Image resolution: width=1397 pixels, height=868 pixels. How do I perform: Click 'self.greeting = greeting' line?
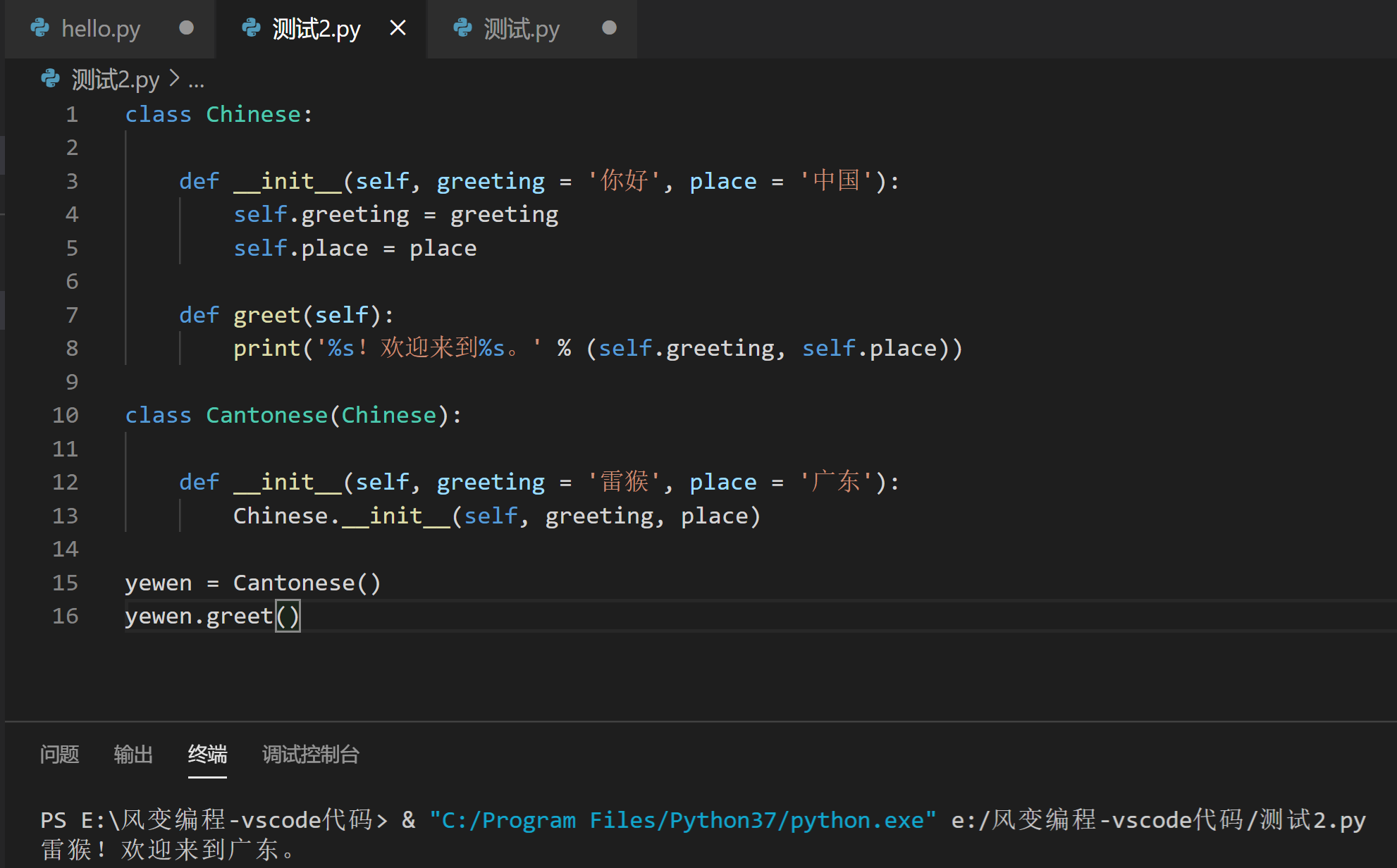[396, 214]
